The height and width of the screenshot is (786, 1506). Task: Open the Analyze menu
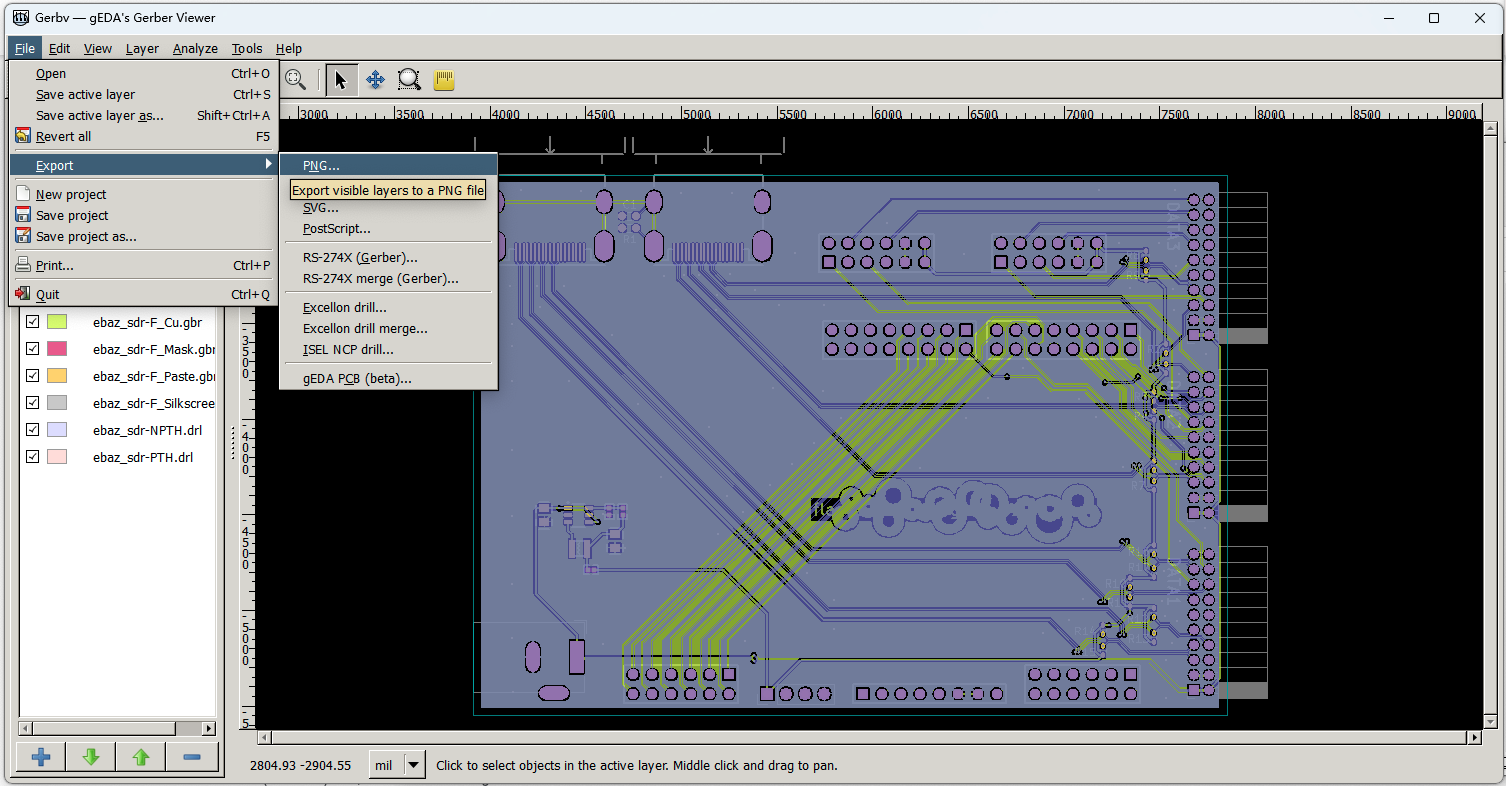pos(195,48)
